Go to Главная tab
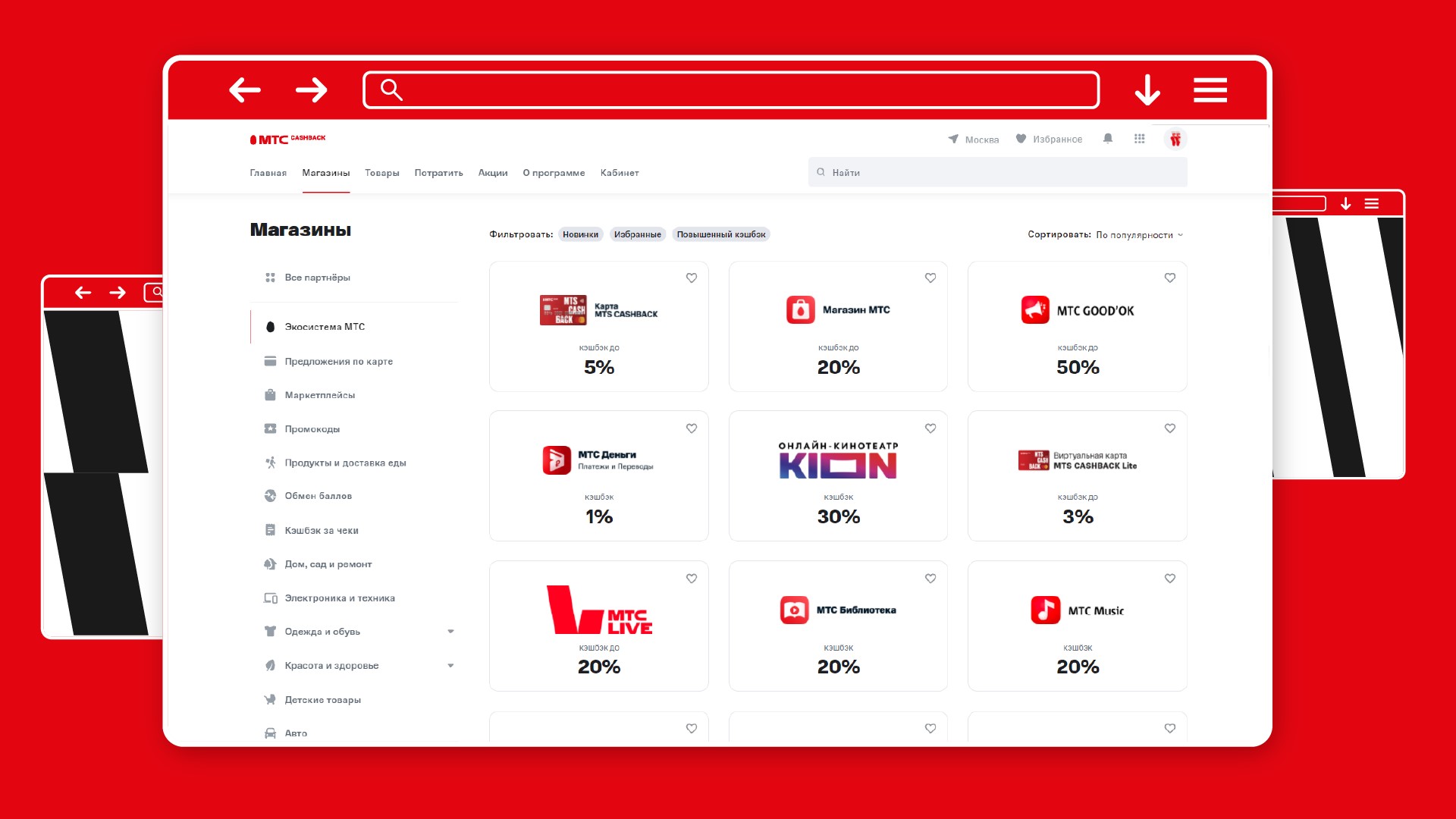The image size is (1456, 819). [x=268, y=173]
